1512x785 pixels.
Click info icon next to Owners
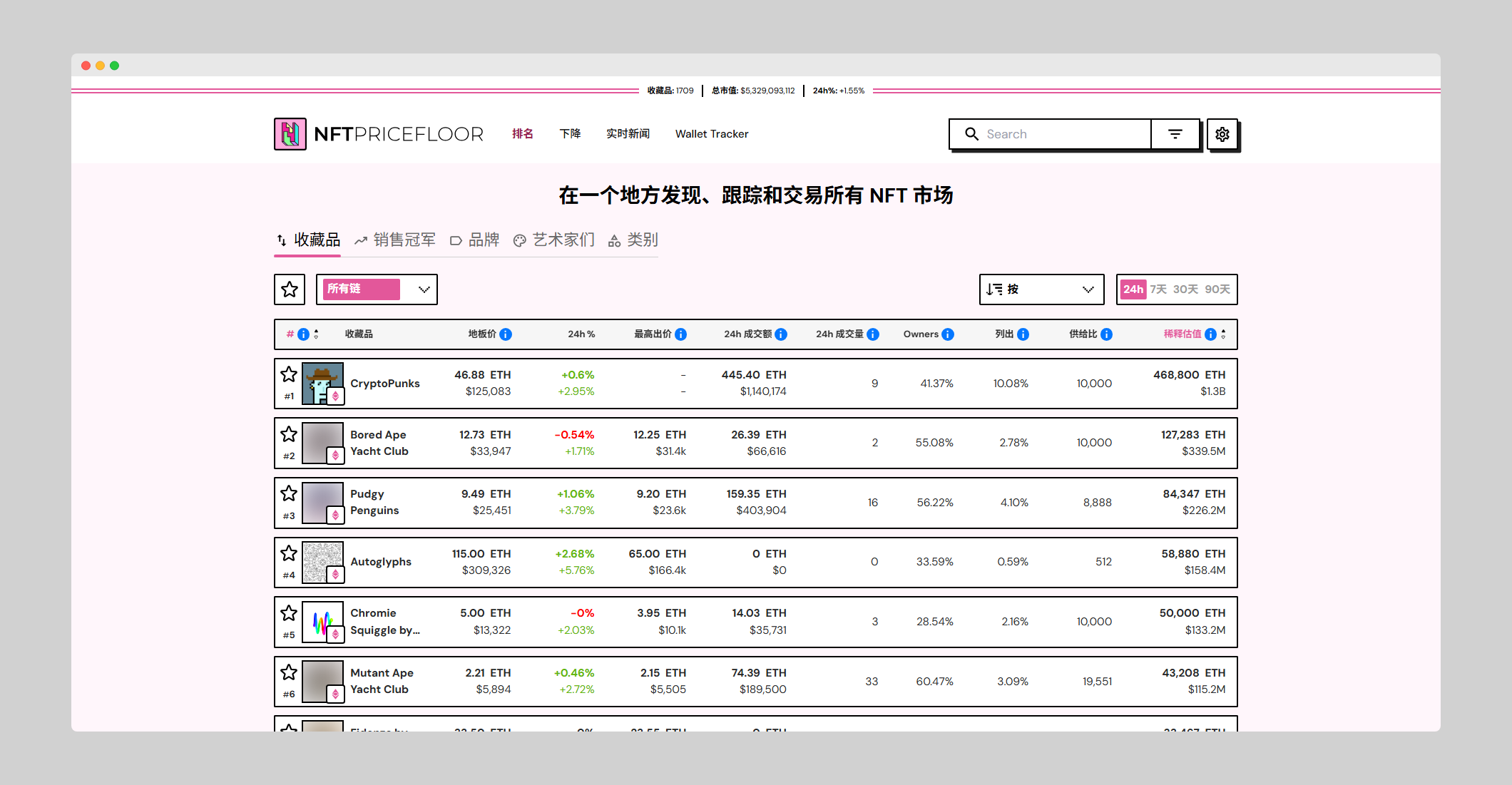948,334
